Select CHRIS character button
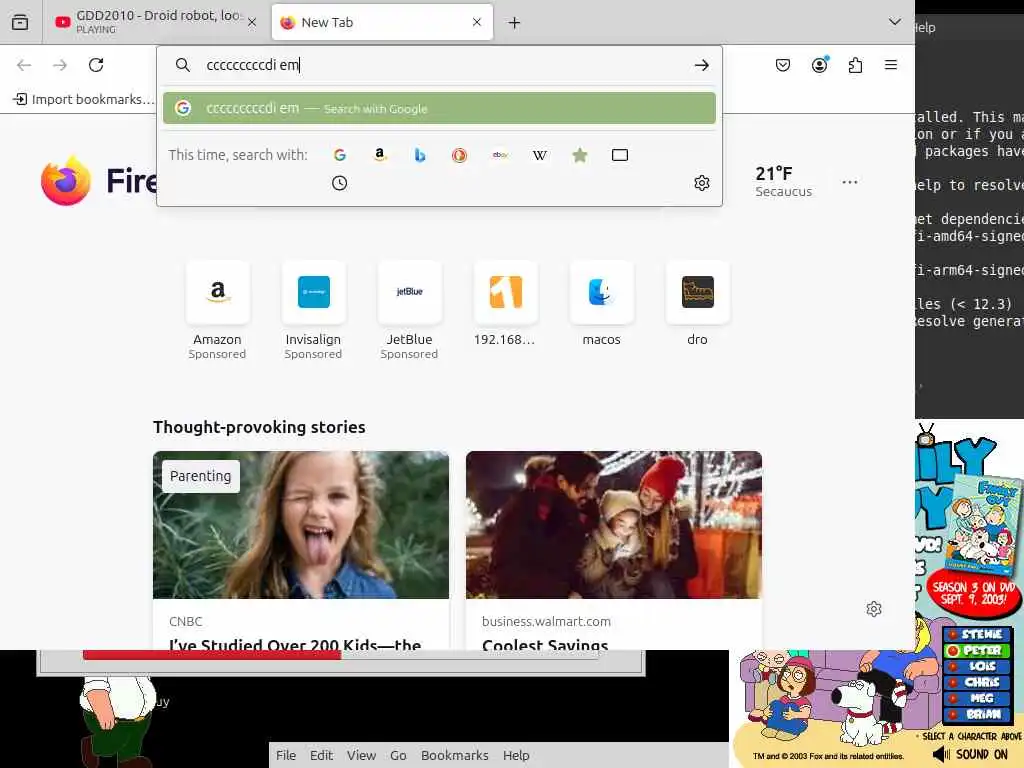This screenshot has height=768, width=1024. point(977,682)
